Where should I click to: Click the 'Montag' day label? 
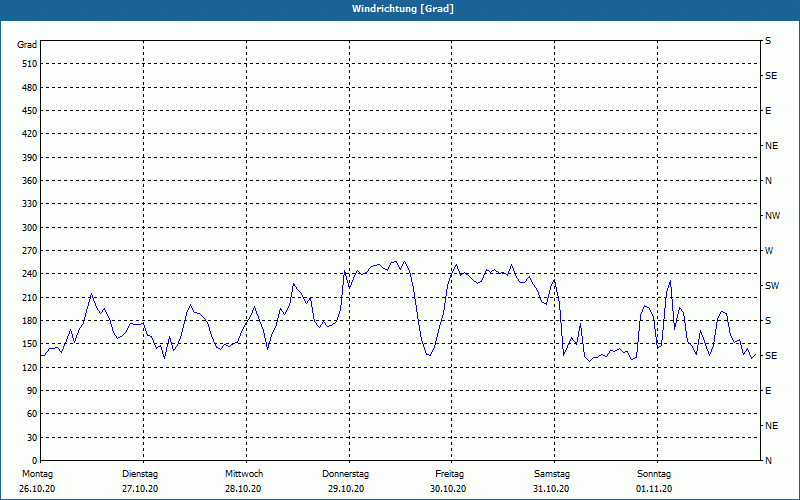point(37,474)
